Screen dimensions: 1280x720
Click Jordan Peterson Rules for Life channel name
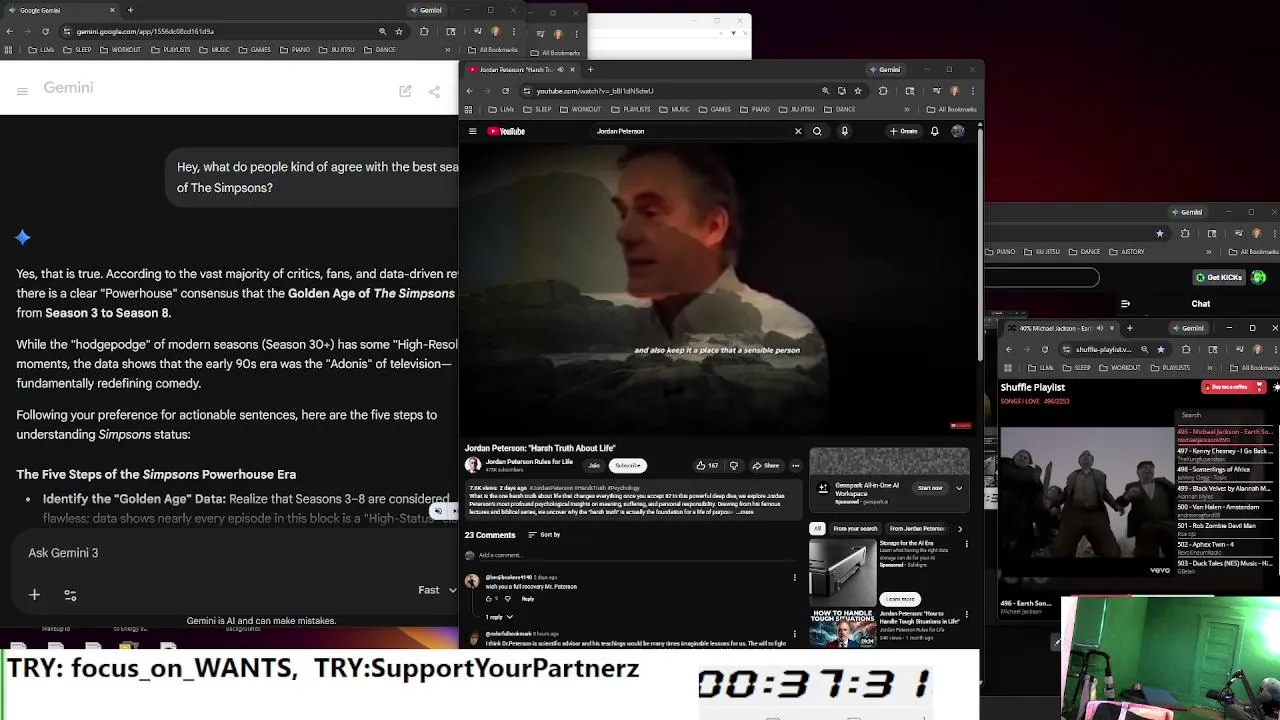point(529,462)
